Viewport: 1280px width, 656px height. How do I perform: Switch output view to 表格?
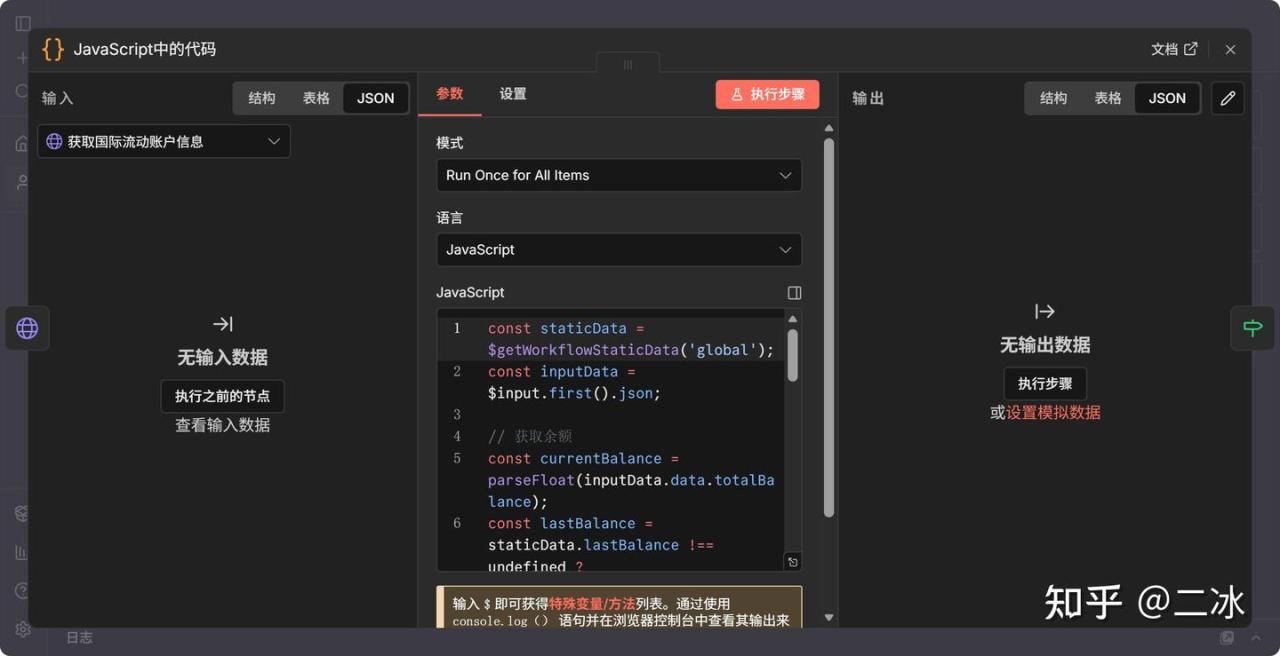click(1107, 98)
